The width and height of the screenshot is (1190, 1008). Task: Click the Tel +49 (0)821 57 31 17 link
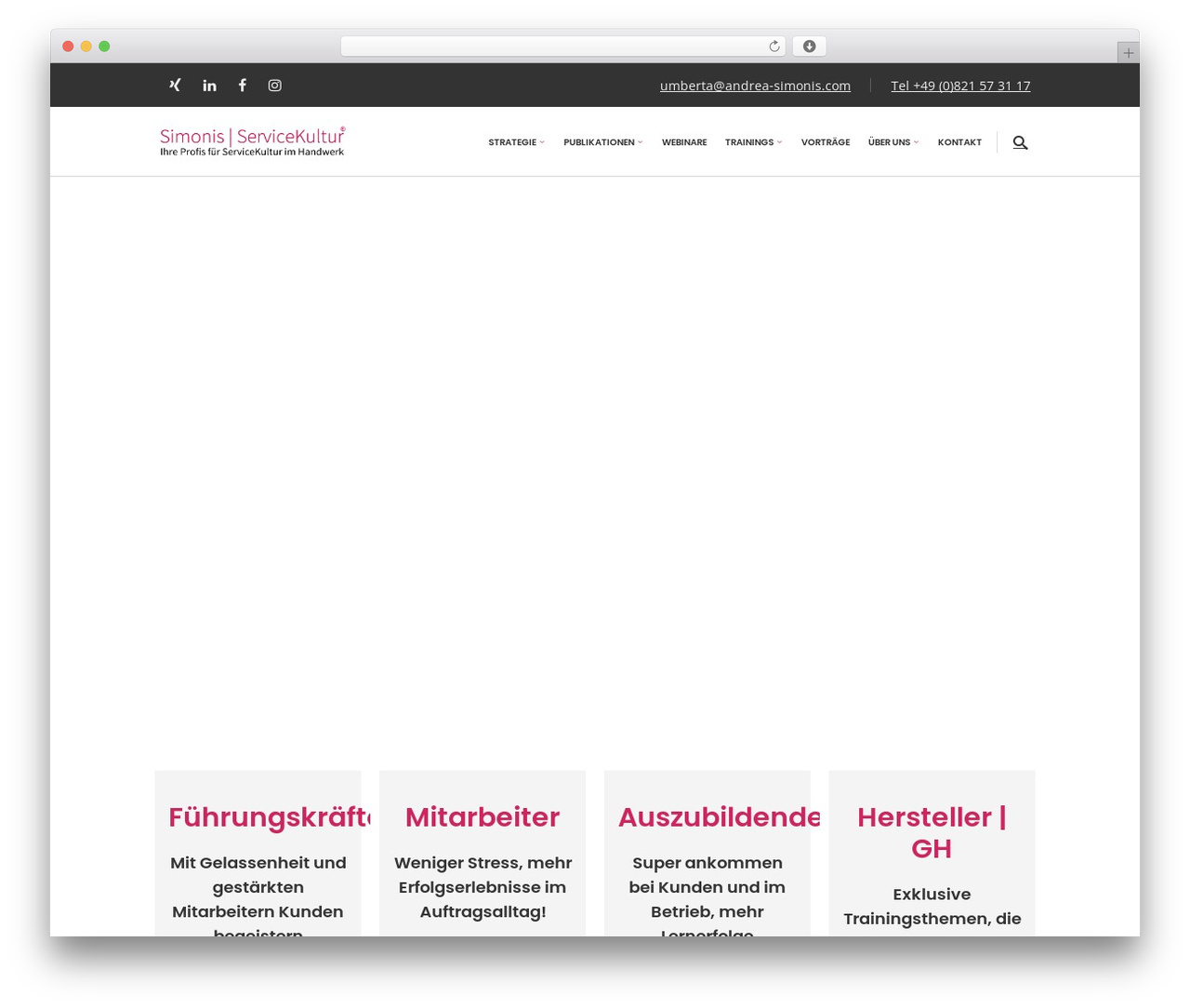point(960,86)
